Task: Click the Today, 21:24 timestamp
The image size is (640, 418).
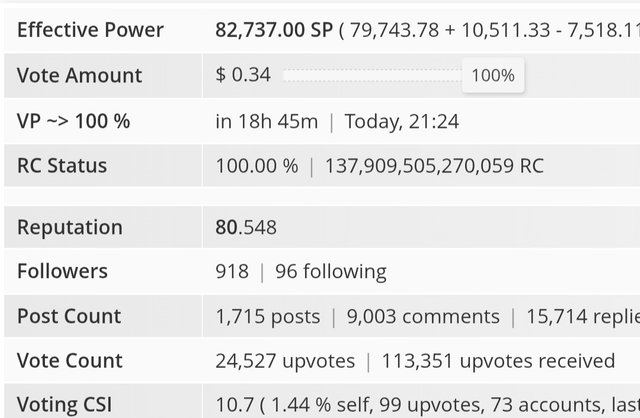Action: click(402, 122)
